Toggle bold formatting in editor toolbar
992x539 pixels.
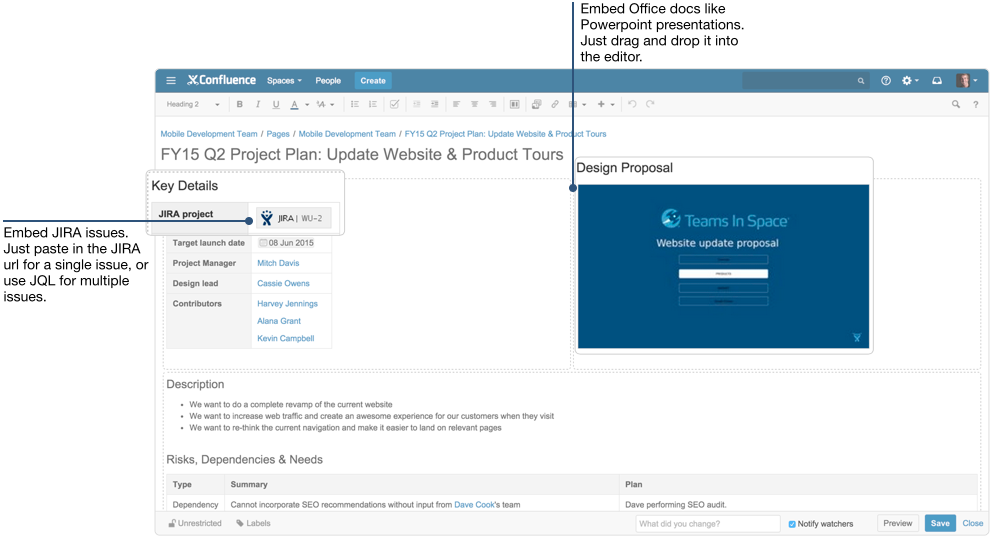(240, 104)
